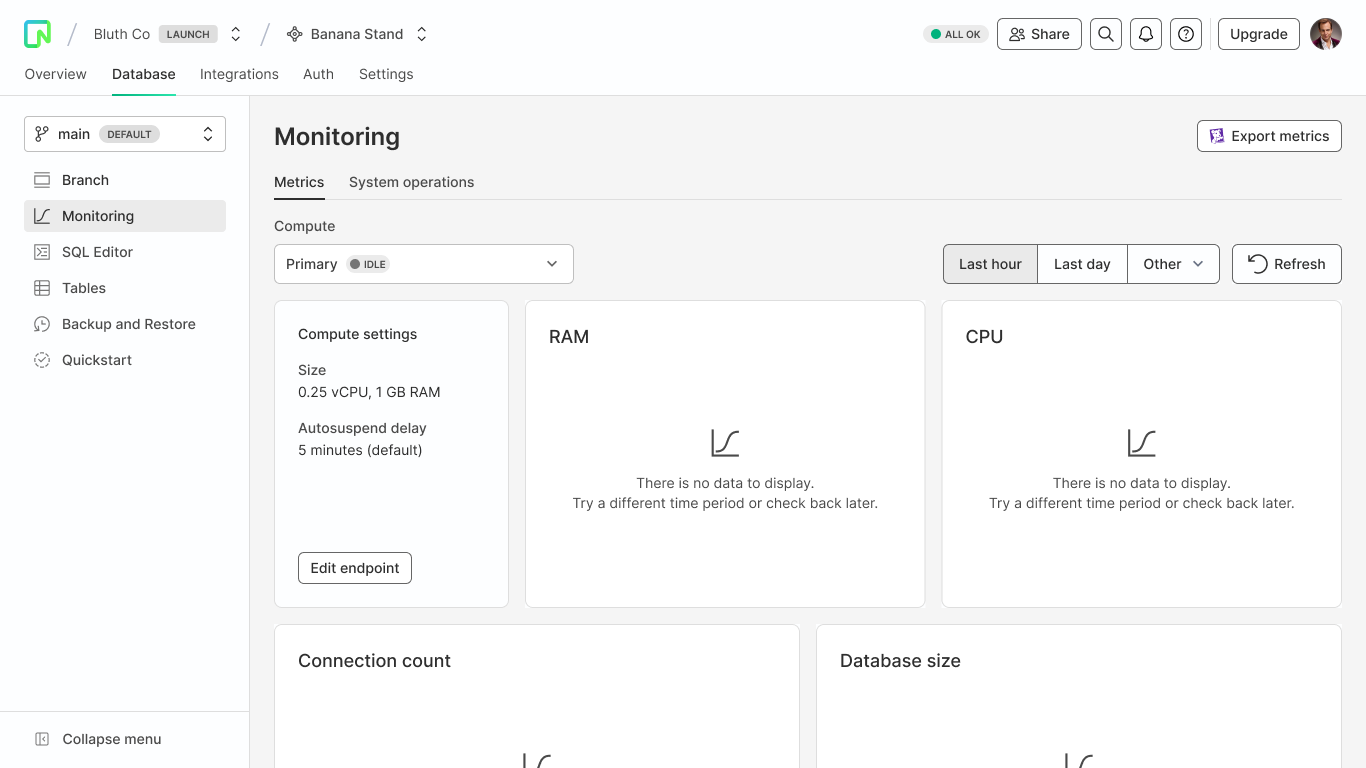Click the Export metrics button
Screen dimensions: 1366x768
(1269, 136)
